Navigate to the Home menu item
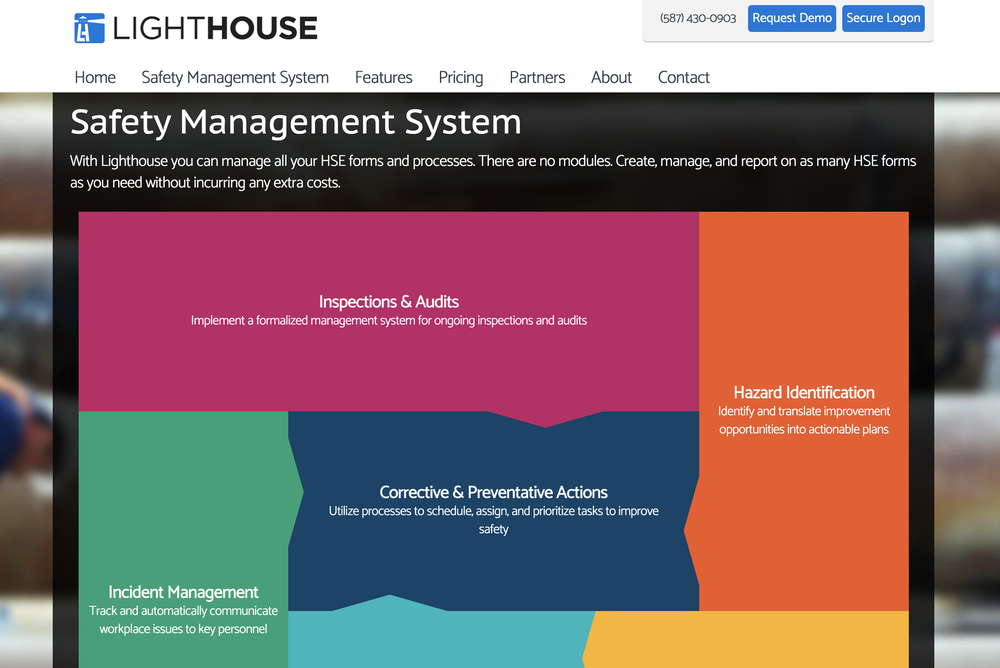This screenshot has height=668, width=1000. click(95, 77)
